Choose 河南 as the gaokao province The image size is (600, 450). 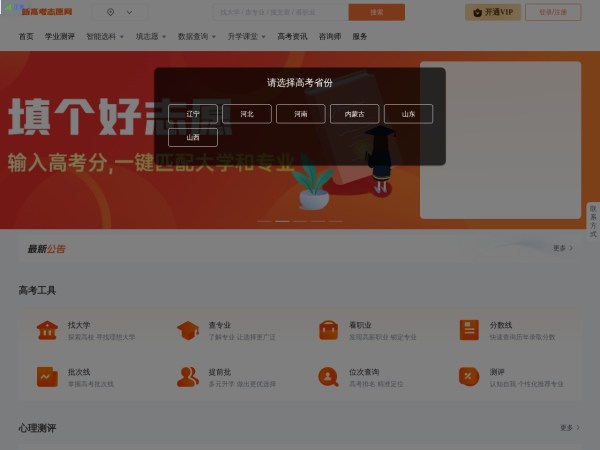click(x=301, y=114)
